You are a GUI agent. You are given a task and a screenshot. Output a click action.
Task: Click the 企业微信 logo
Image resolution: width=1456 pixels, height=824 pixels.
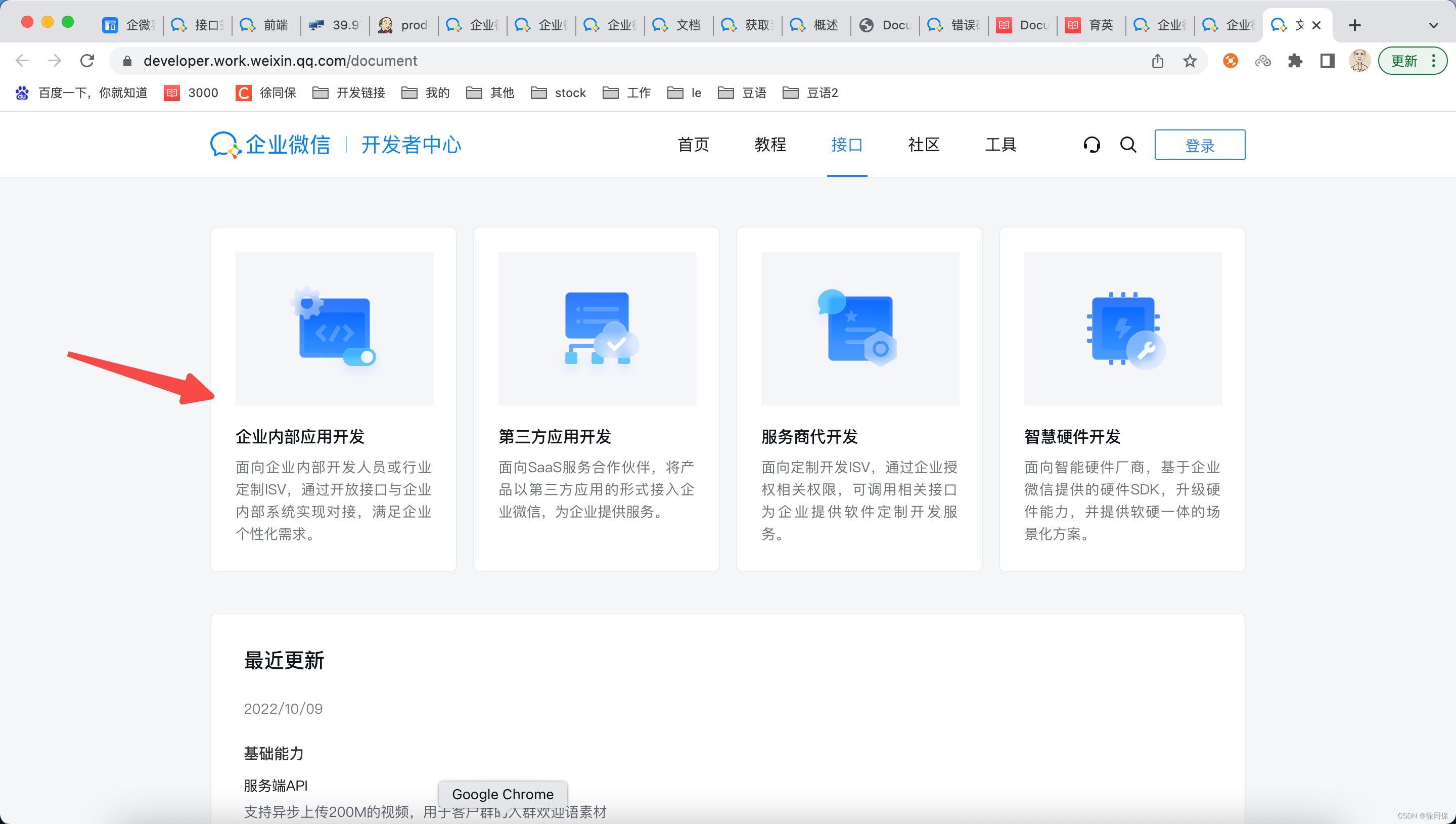(270, 145)
